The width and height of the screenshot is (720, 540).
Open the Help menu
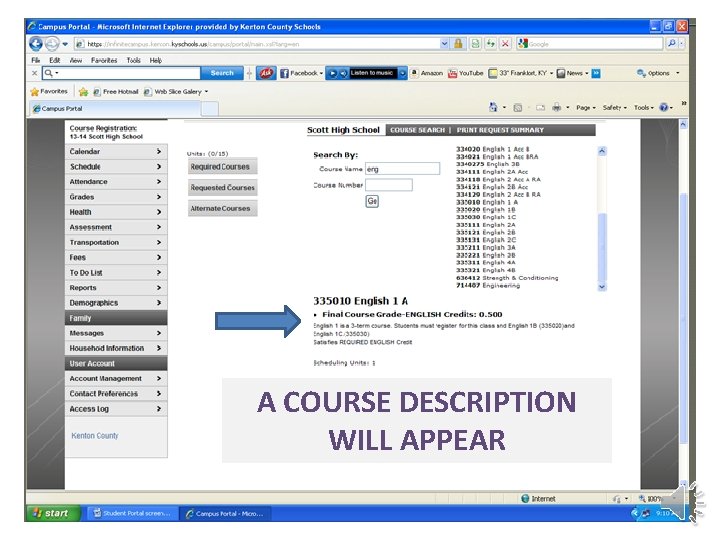(156, 60)
